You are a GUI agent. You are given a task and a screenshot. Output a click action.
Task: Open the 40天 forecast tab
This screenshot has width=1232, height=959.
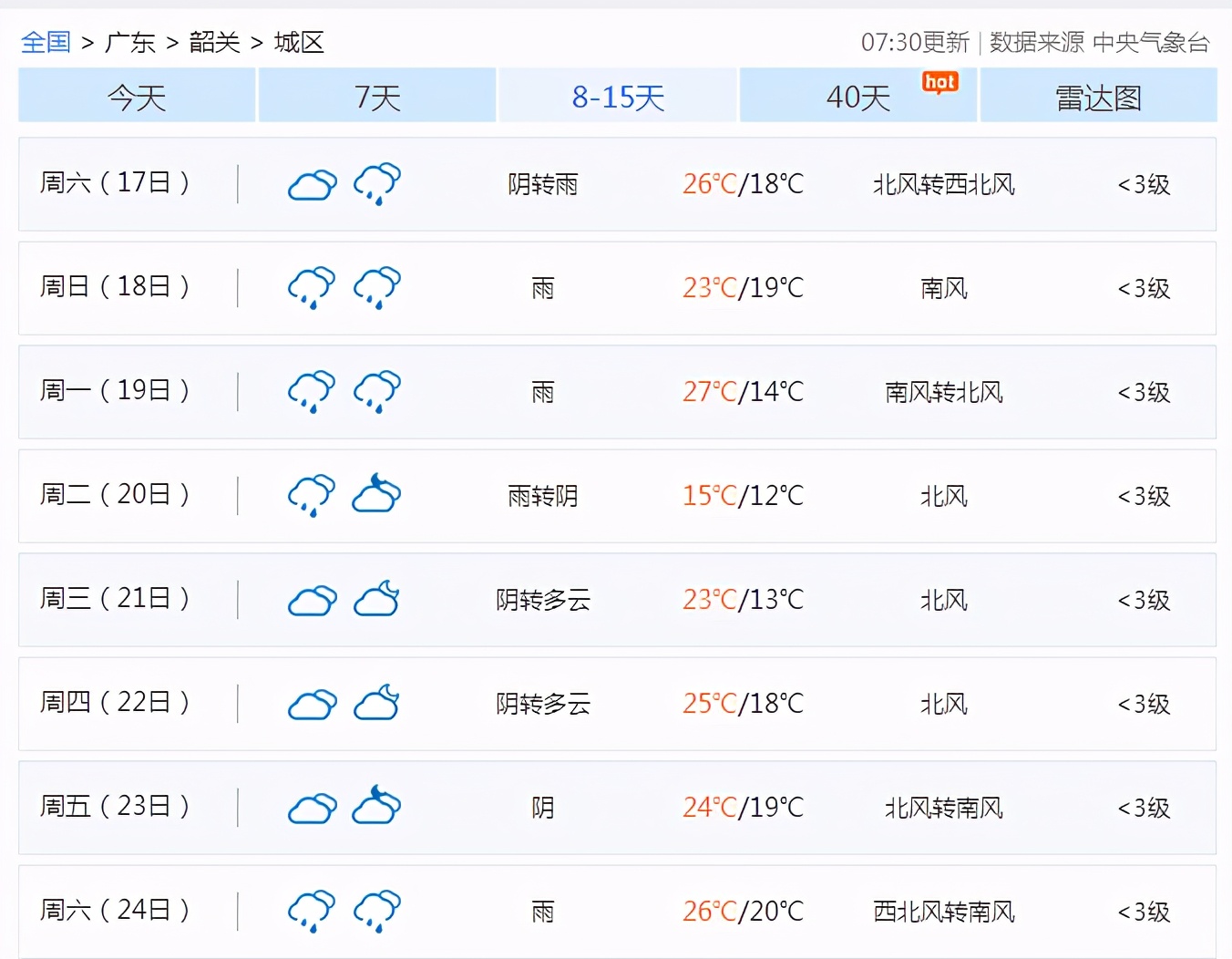(x=858, y=96)
